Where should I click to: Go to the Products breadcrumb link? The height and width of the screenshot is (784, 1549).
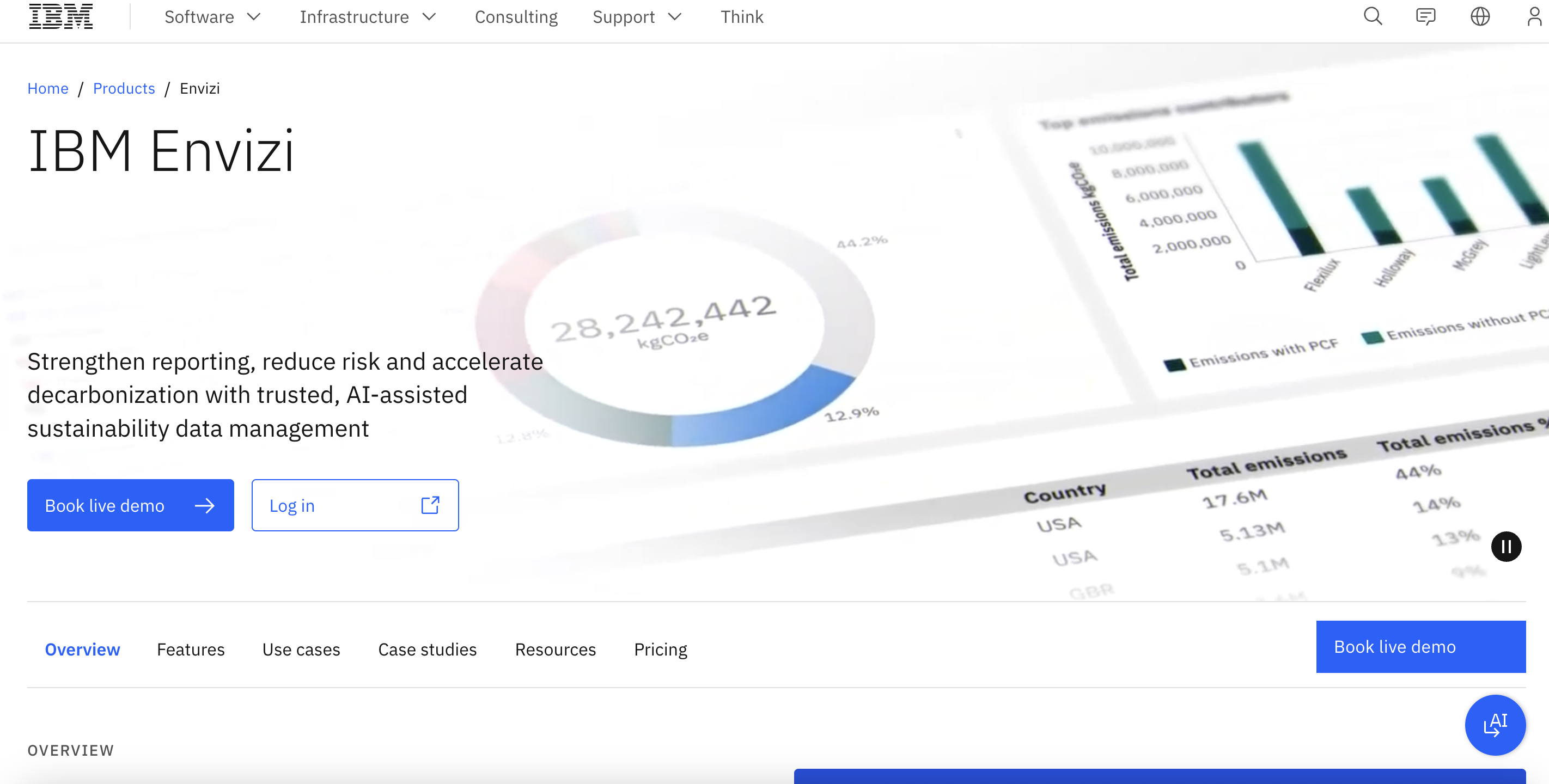(x=124, y=88)
